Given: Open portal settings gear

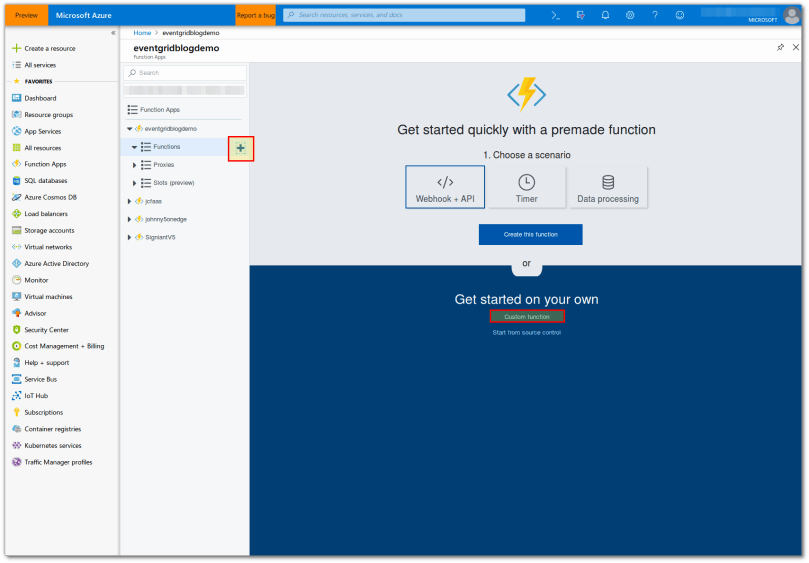Looking at the screenshot, I should click(630, 15).
